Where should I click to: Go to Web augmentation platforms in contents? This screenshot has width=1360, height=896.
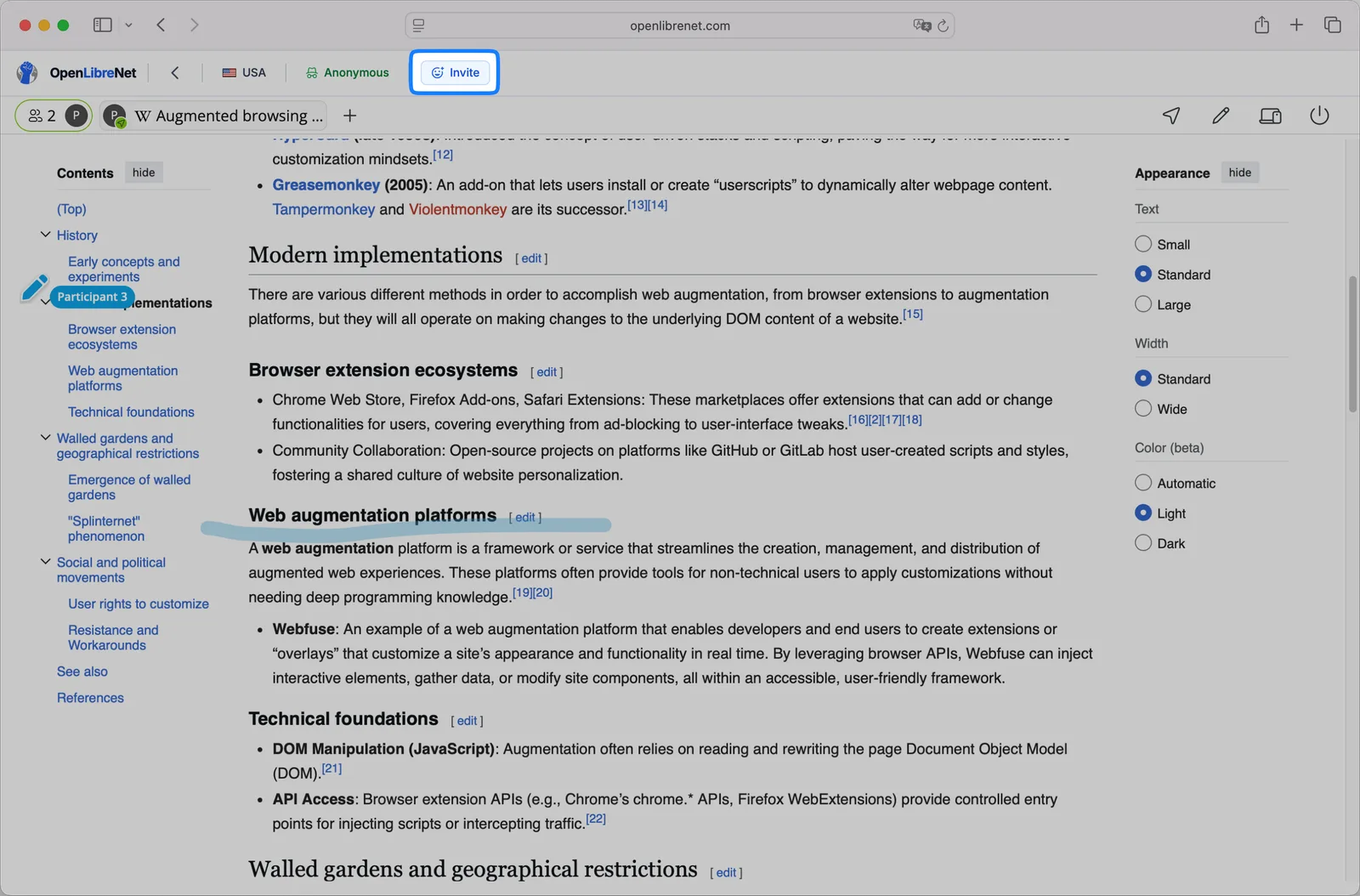click(123, 378)
